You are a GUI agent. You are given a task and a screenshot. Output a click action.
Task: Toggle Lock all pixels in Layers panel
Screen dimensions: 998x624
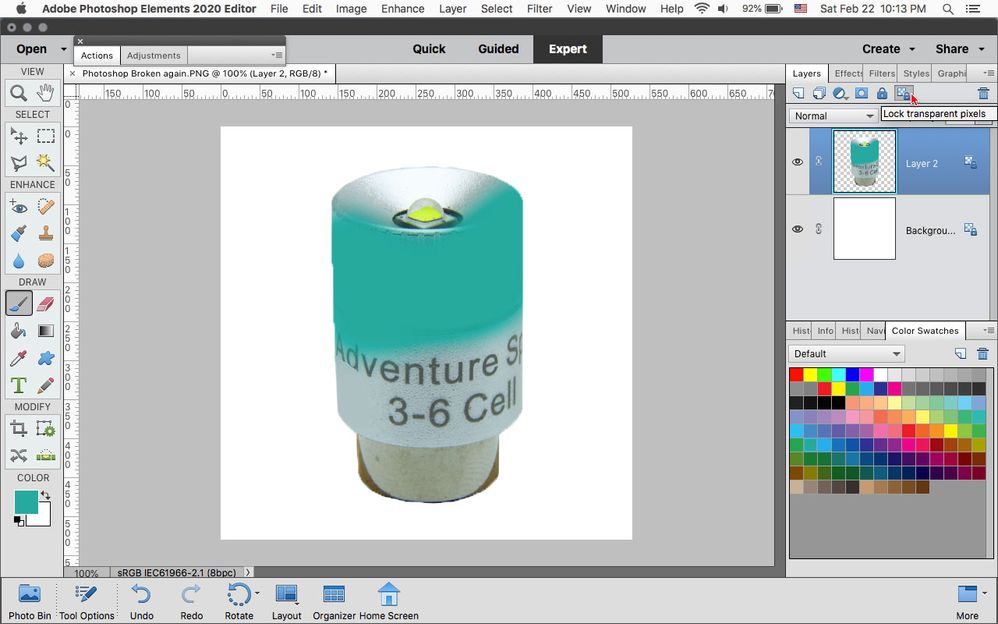coord(882,93)
